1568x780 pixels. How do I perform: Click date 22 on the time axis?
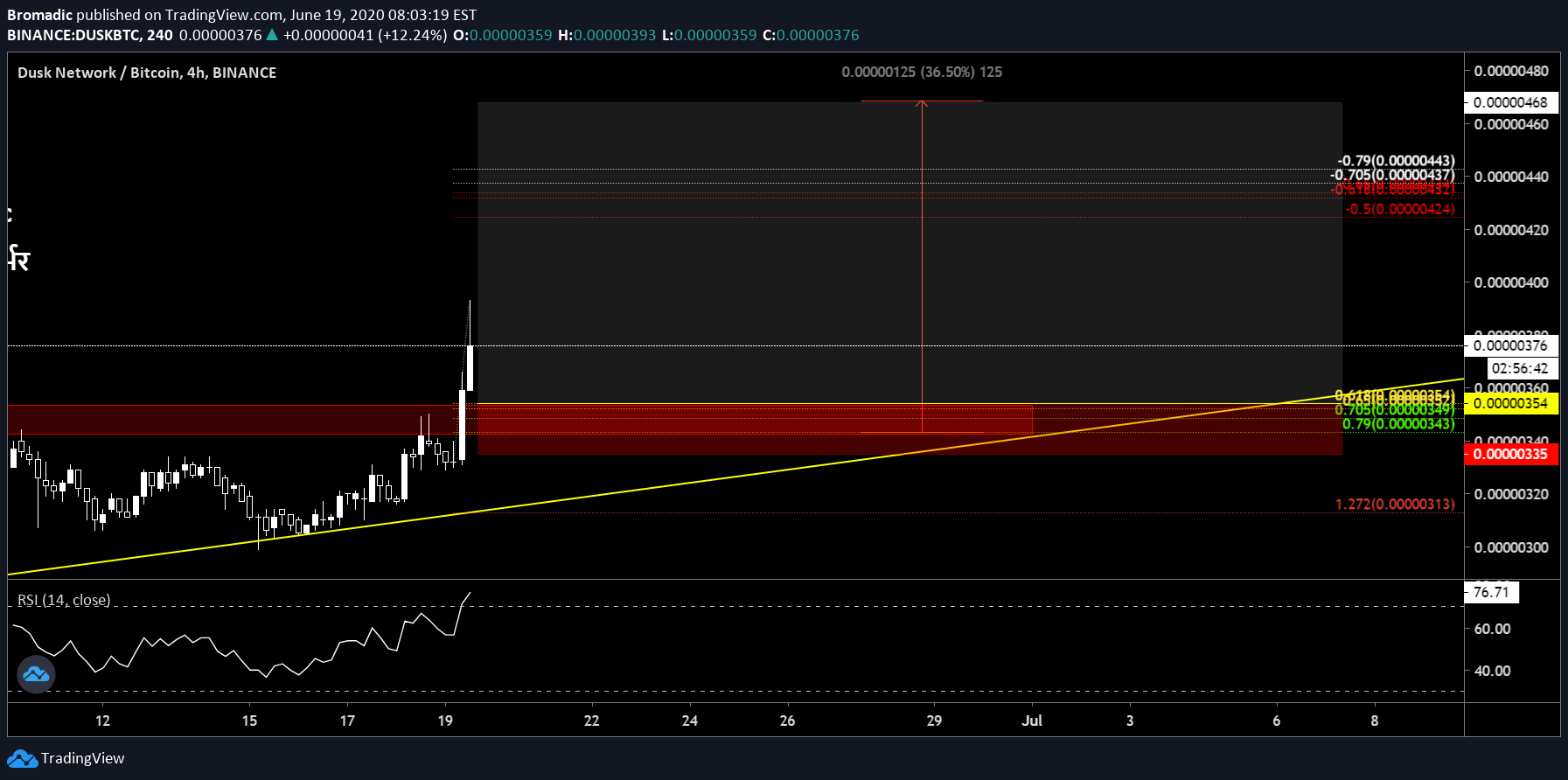(592, 721)
